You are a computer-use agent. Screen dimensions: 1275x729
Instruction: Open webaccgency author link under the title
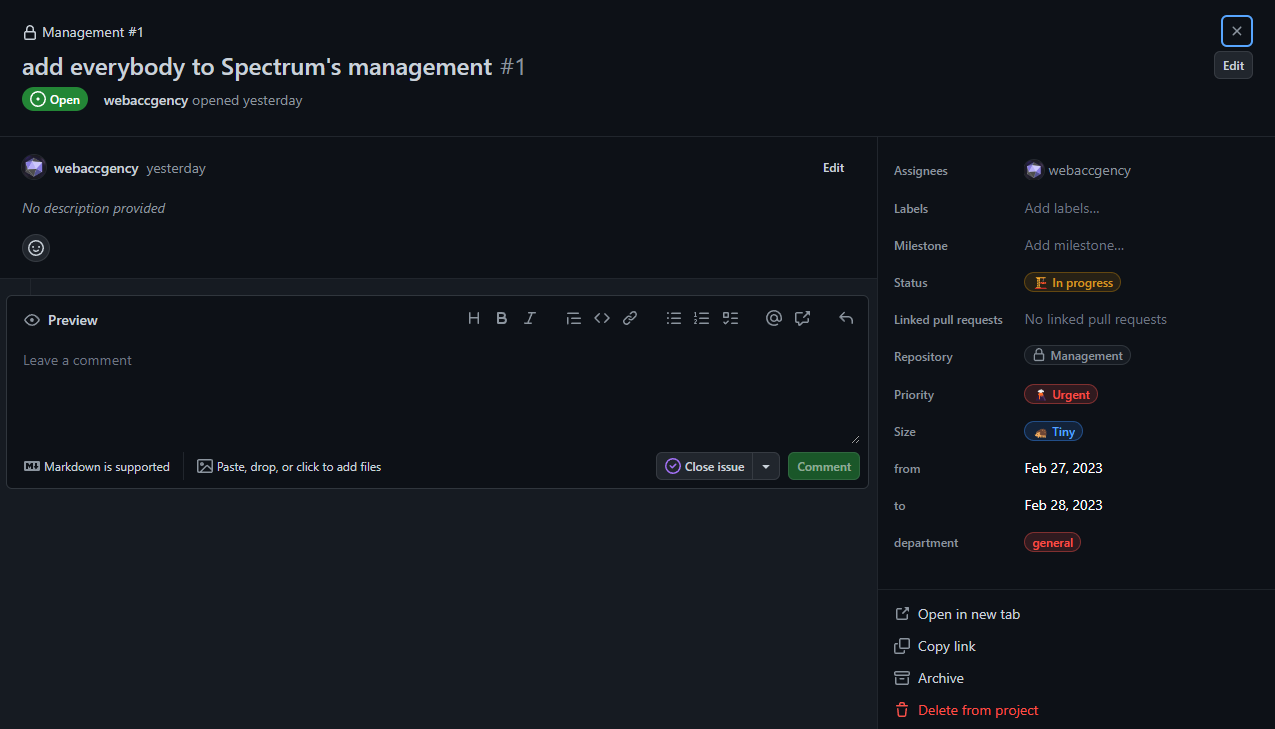click(146, 100)
